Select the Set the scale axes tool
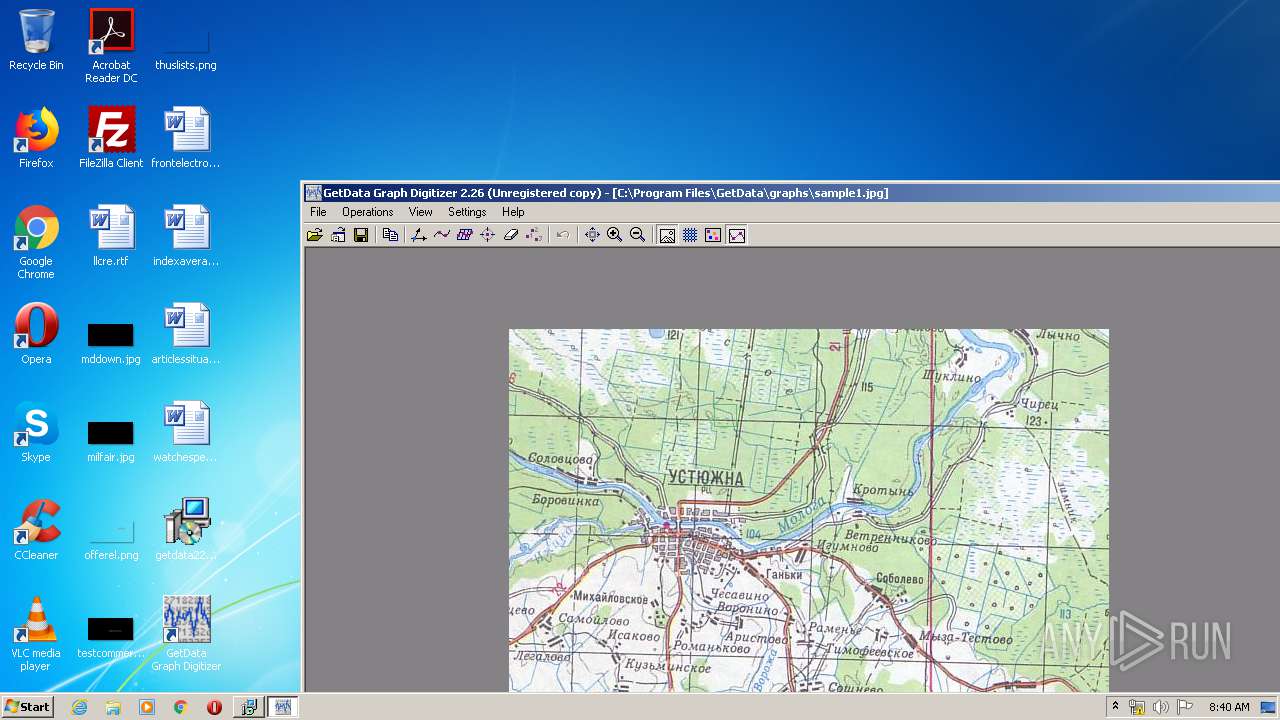 [419, 235]
